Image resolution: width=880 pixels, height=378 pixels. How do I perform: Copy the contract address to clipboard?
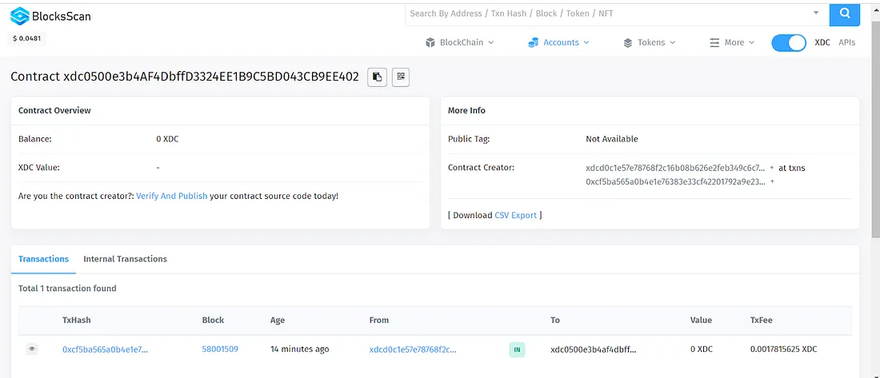pos(377,77)
